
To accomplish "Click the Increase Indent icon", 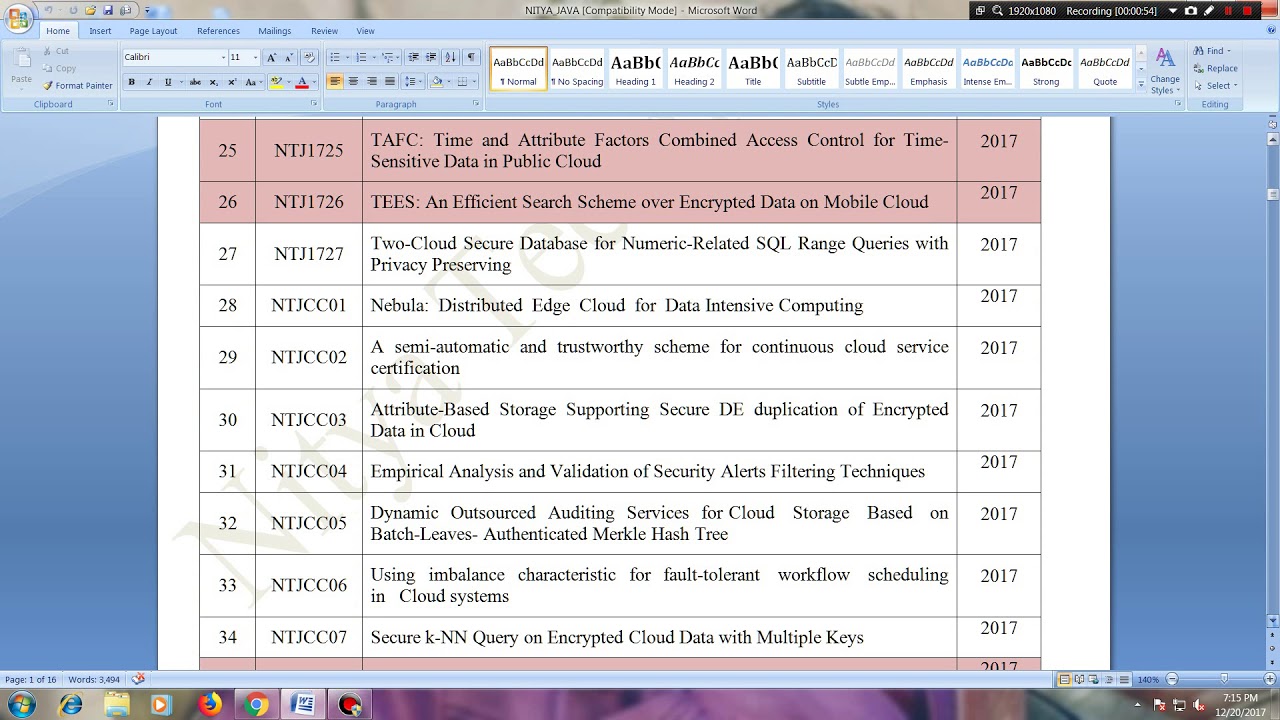I will click(431, 57).
